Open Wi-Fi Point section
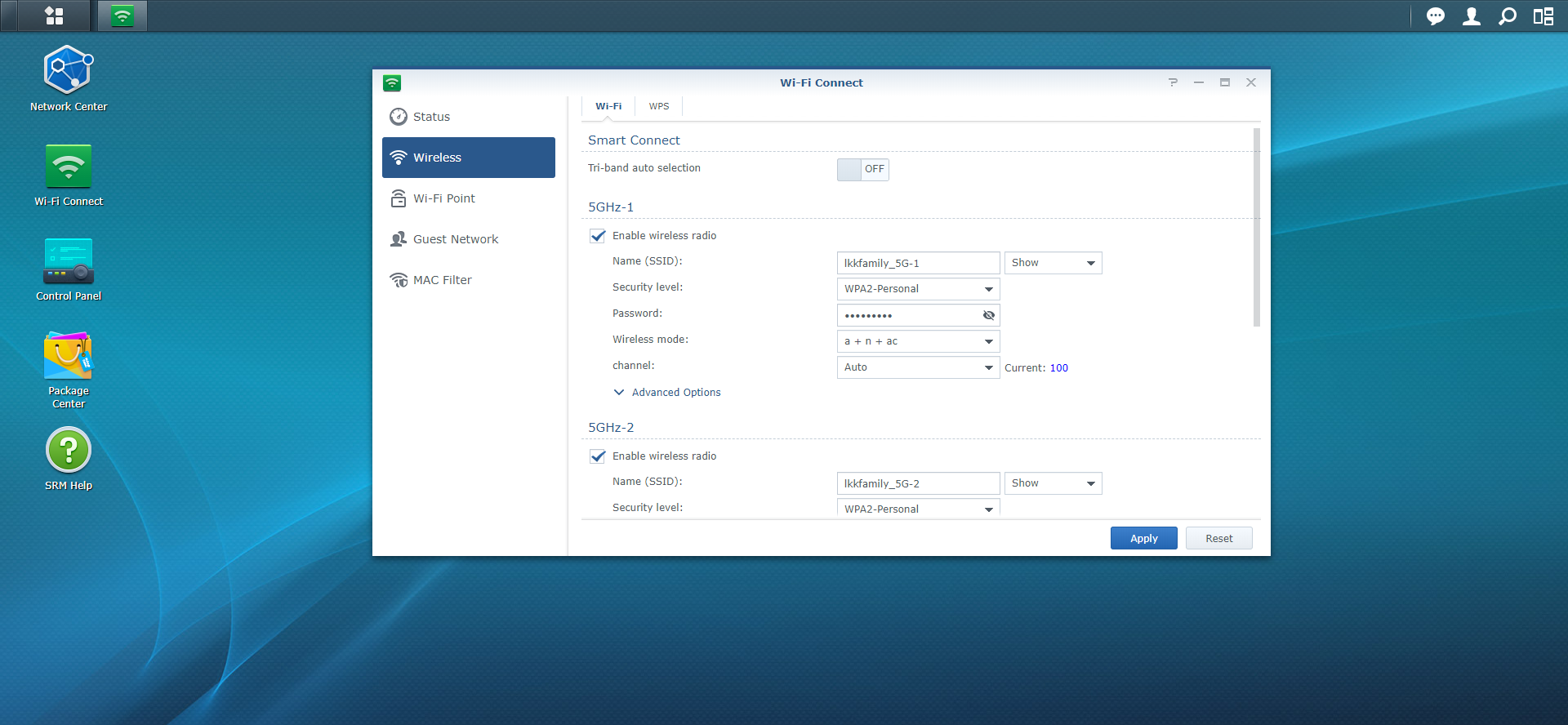This screenshot has height=725, width=1568. coord(469,198)
